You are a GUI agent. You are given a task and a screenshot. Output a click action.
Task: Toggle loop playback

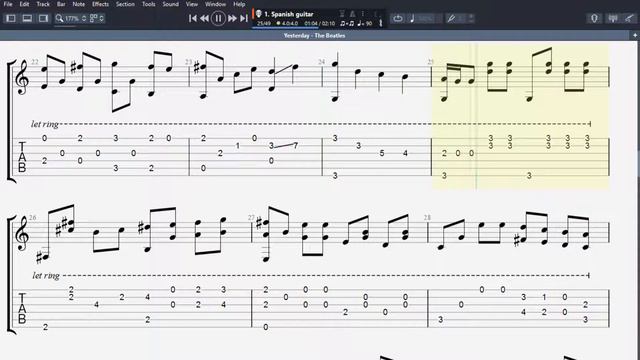coord(398,18)
